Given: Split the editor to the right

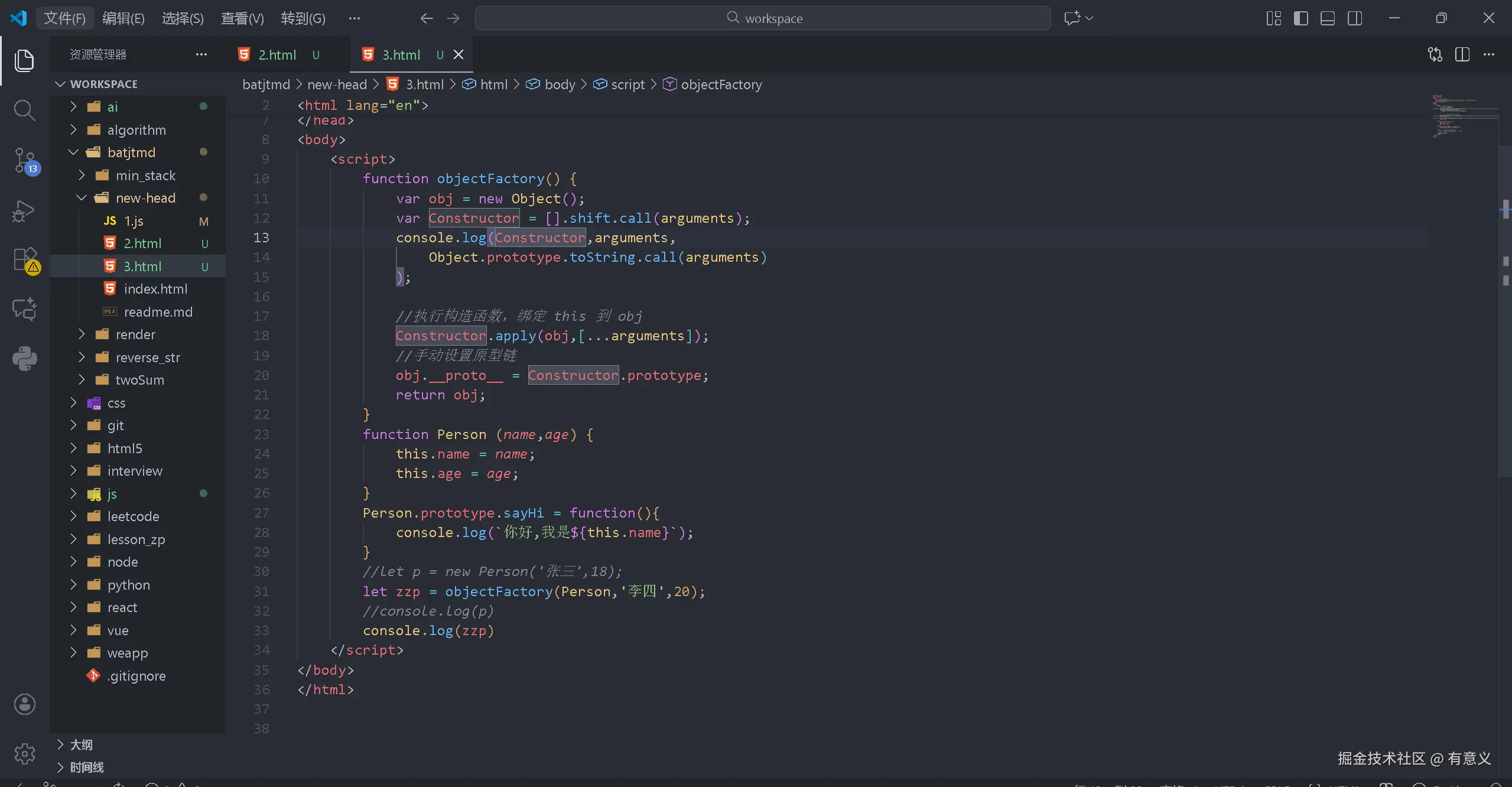Looking at the screenshot, I should point(1462,54).
